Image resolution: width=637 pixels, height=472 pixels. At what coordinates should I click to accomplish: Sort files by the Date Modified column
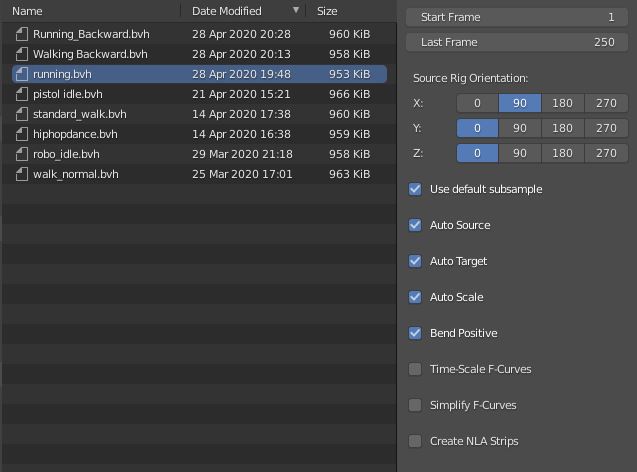pos(227,11)
